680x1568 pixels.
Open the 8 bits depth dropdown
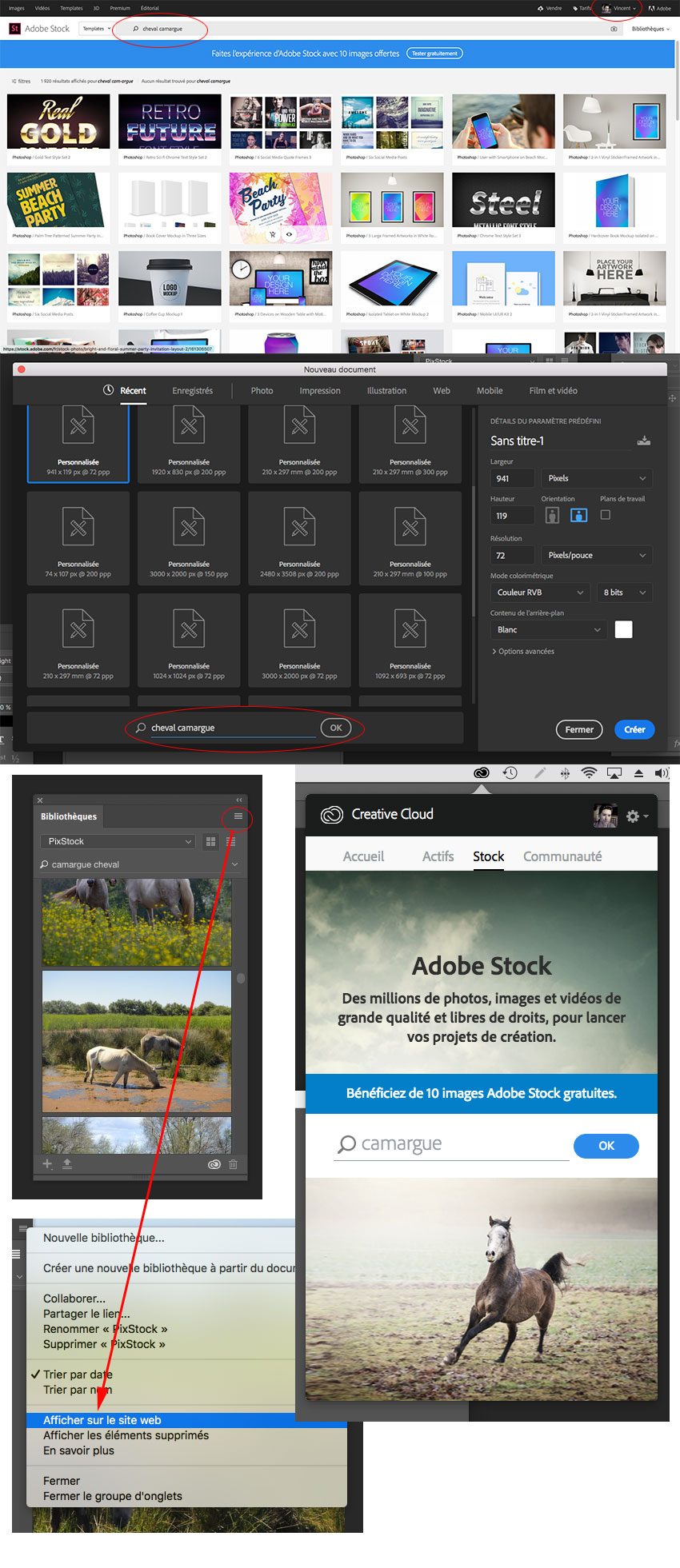[x=624, y=592]
